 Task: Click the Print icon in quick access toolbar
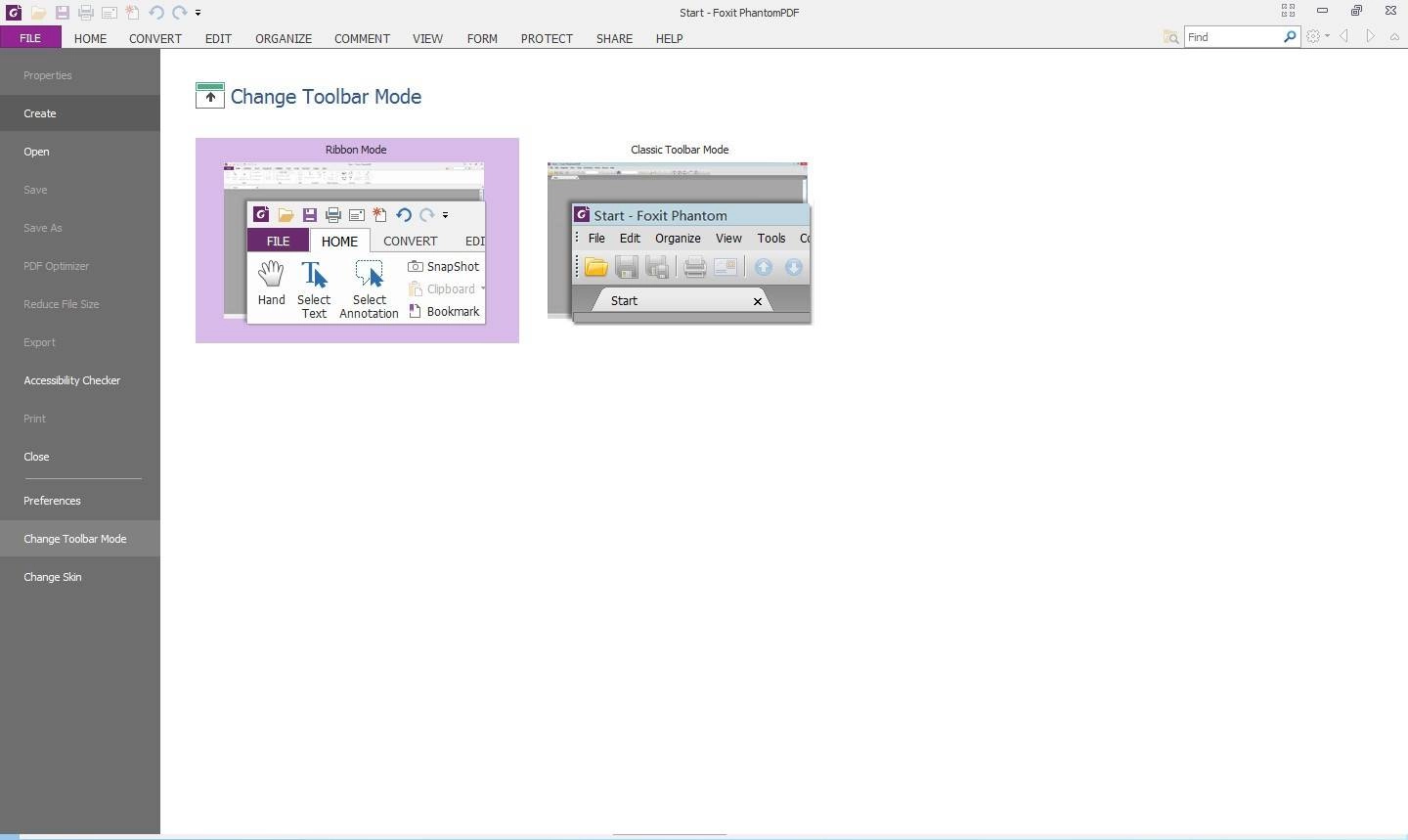85,13
